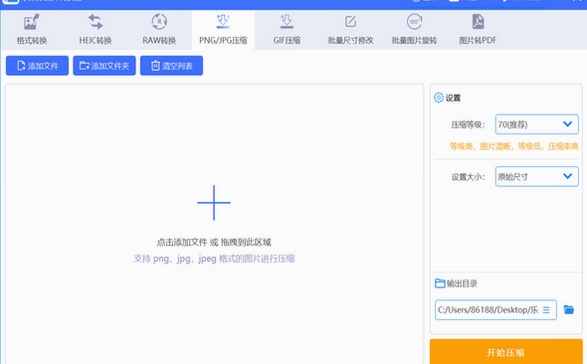
Task: Select the PNG/JPG压缩 tab
Action: [223, 30]
